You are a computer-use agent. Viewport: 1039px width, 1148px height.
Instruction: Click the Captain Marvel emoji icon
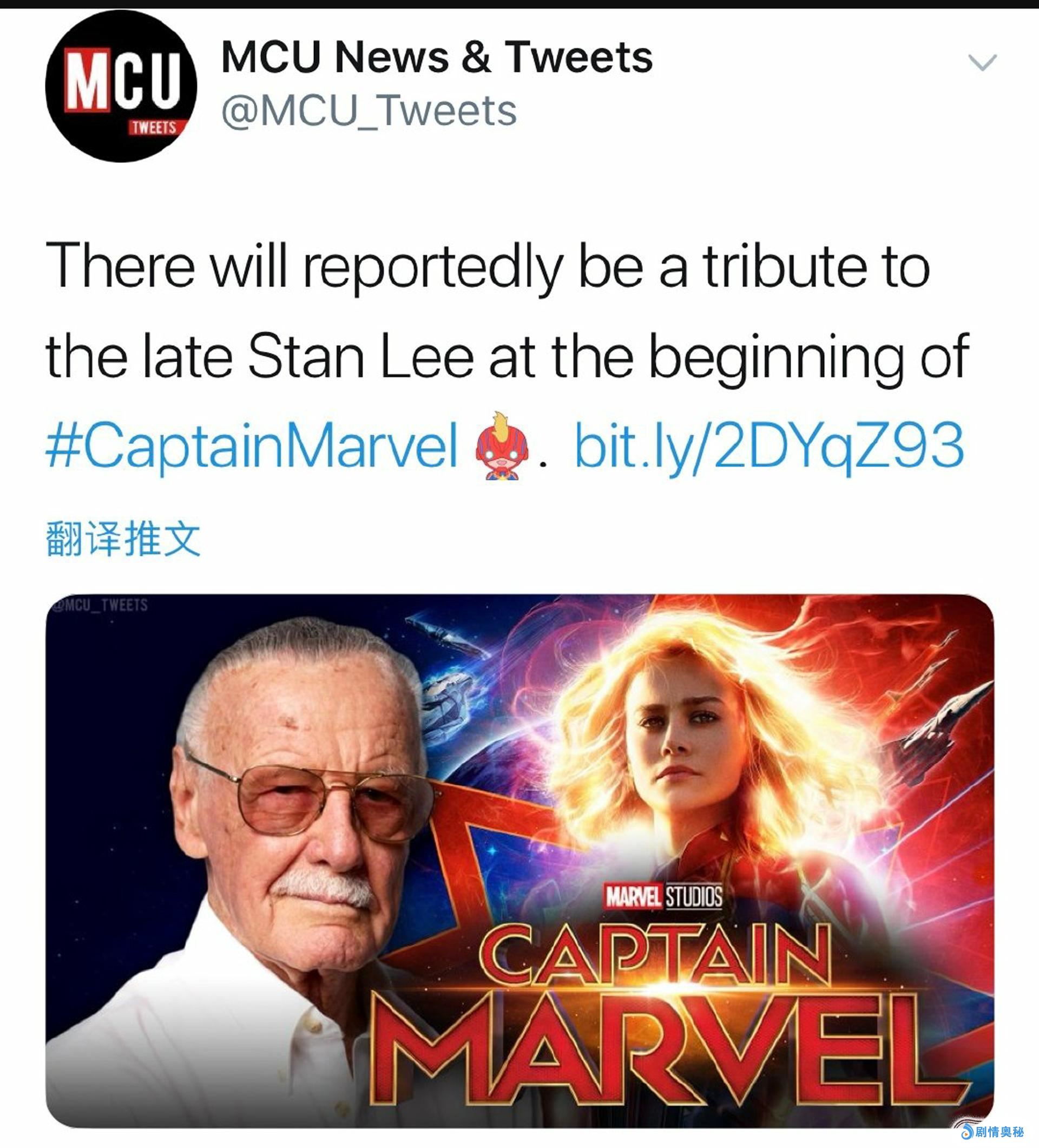click(502, 448)
